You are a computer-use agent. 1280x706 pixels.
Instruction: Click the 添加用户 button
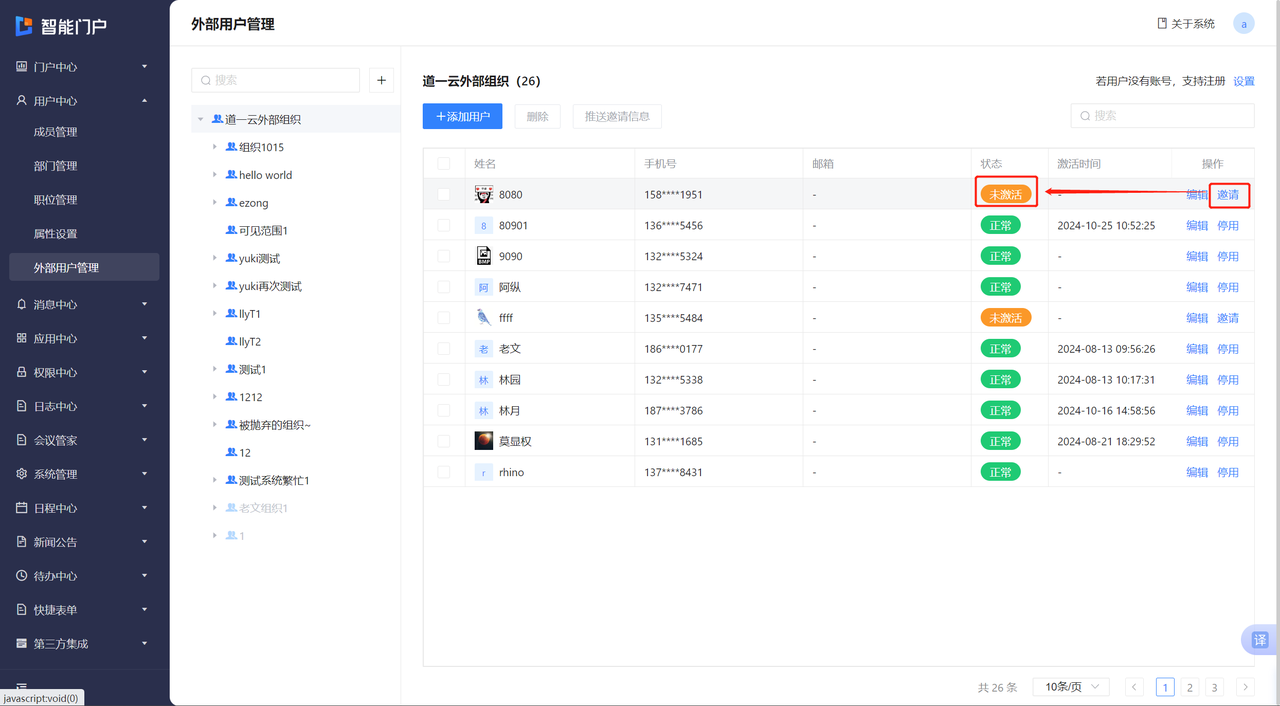click(x=462, y=117)
